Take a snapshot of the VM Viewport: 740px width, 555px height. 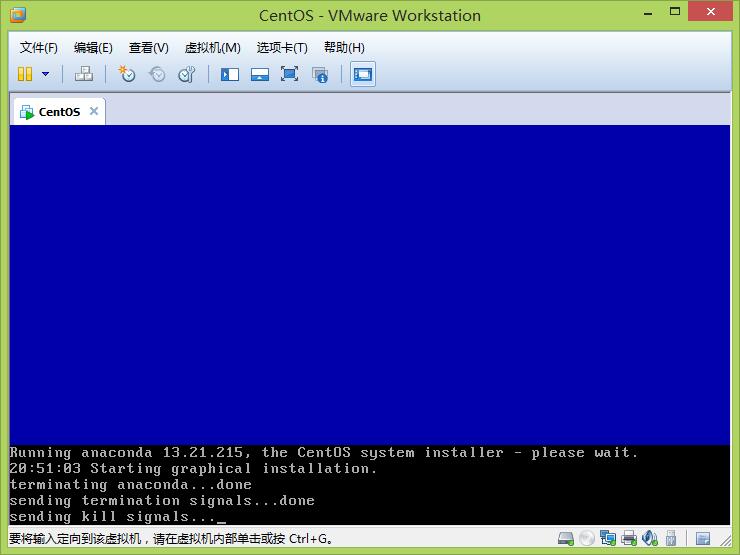[x=127, y=74]
